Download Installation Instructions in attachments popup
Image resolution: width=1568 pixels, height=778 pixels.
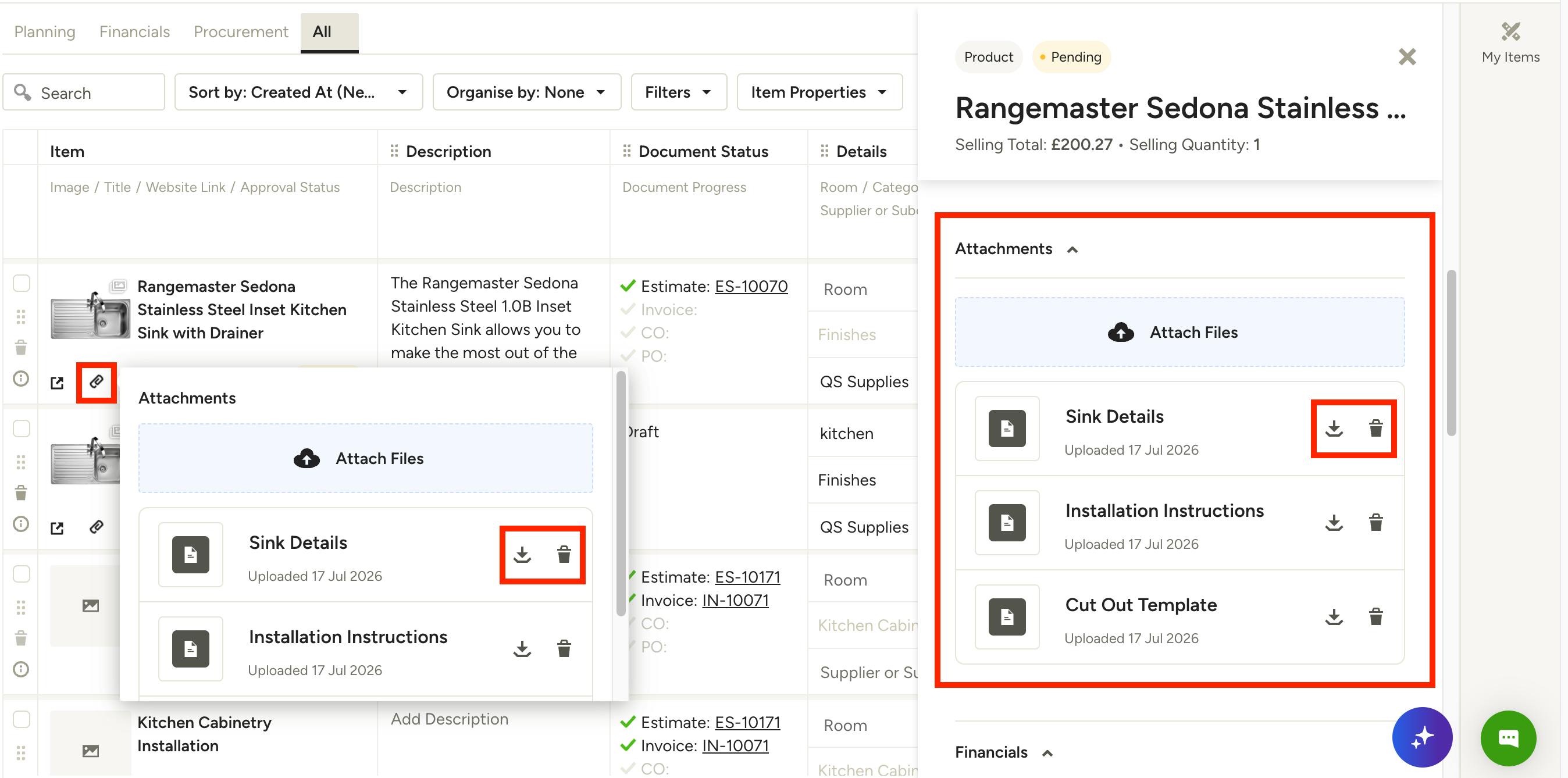click(x=522, y=649)
